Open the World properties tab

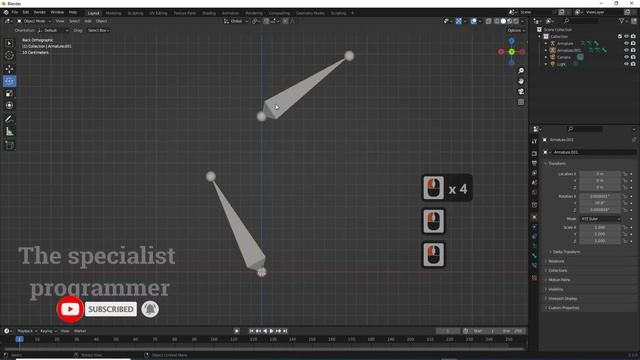tap(534, 193)
